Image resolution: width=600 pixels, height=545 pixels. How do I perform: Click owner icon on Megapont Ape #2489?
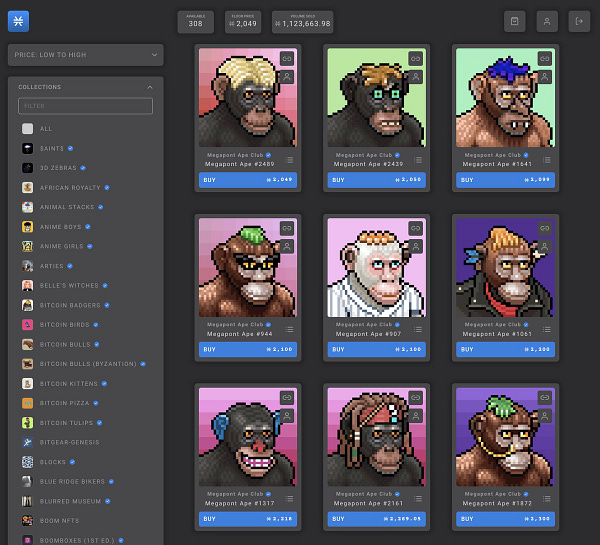287,77
